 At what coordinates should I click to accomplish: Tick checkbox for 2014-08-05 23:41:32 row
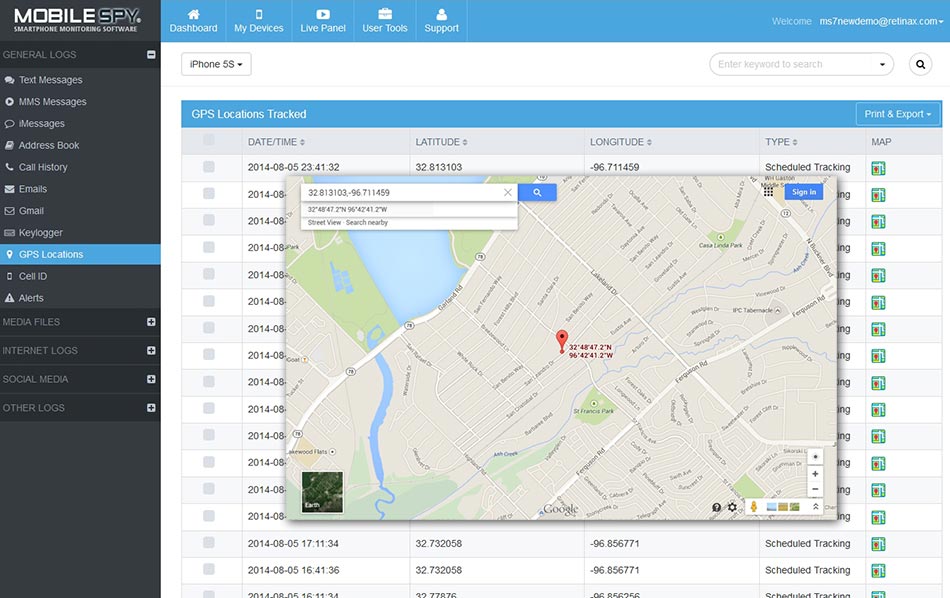click(209, 167)
